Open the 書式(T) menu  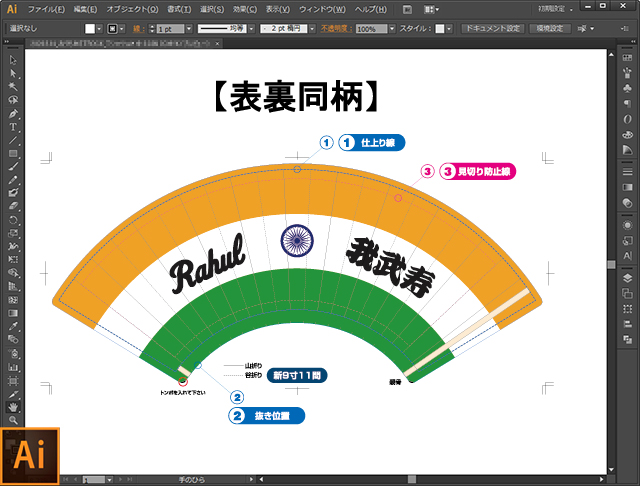coord(179,9)
